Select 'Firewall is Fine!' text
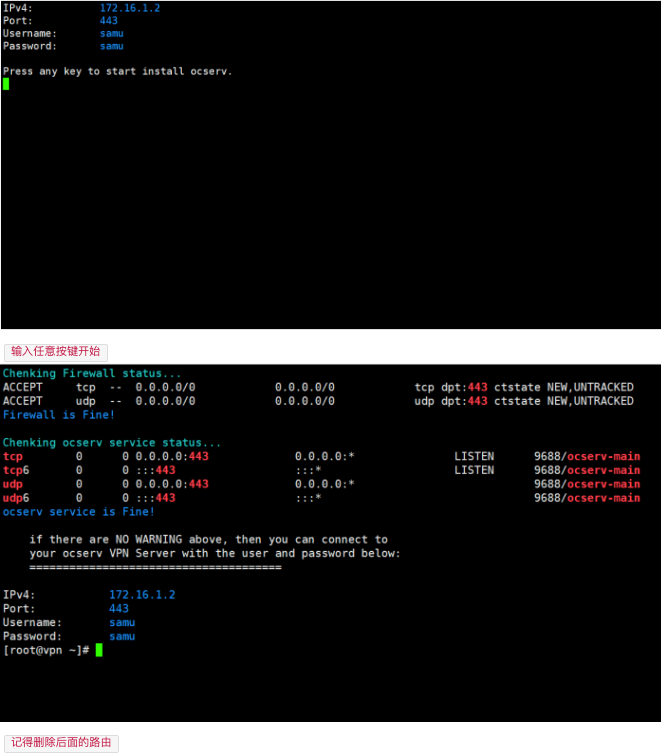This screenshot has width=661, height=754. pos(59,415)
